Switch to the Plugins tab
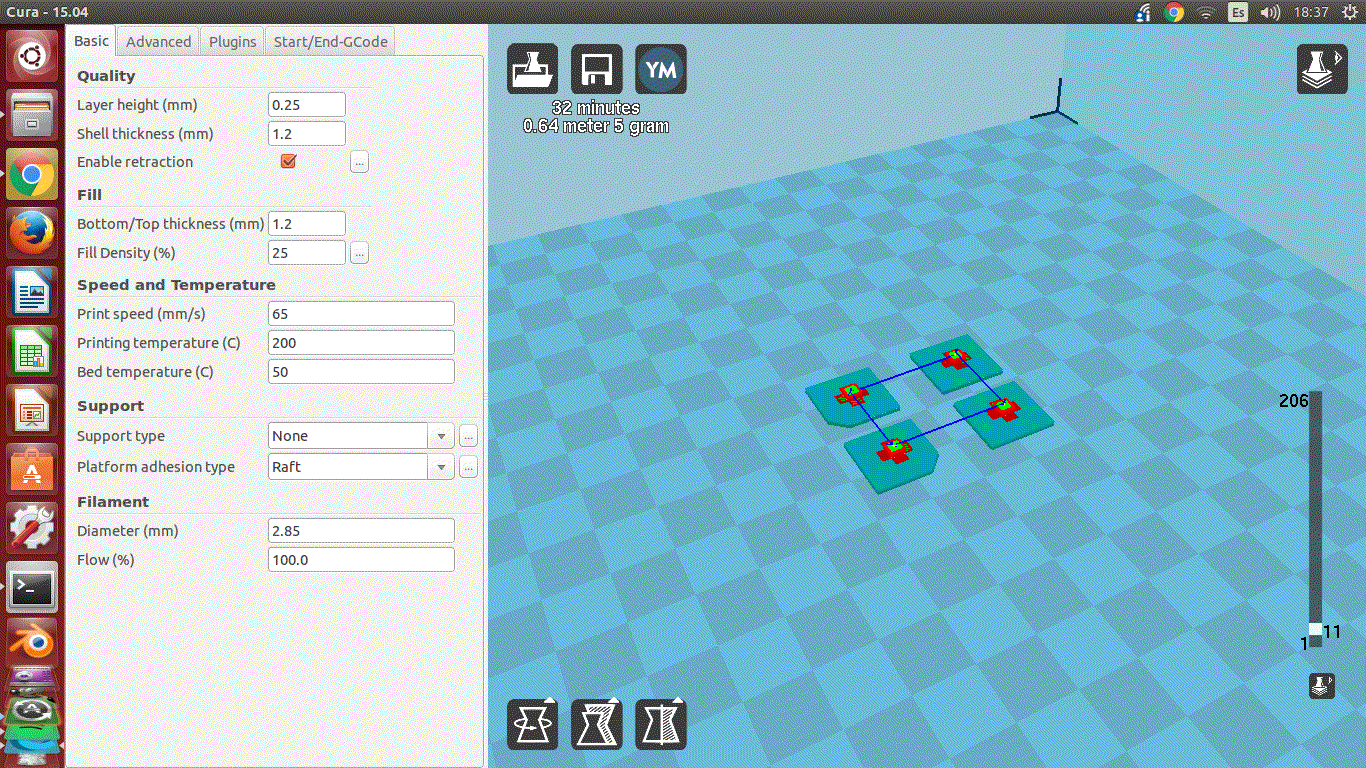This screenshot has width=1366, height=768. (x=233, y=41)
